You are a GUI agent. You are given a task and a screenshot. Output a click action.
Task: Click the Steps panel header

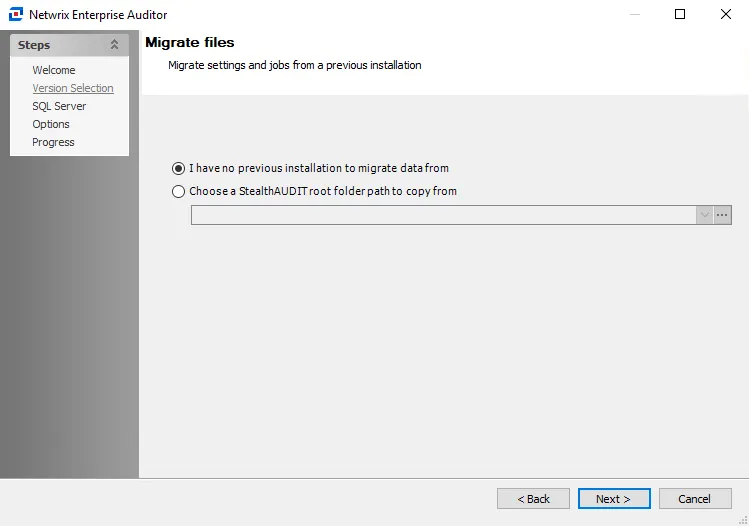[x=69, y=45]
